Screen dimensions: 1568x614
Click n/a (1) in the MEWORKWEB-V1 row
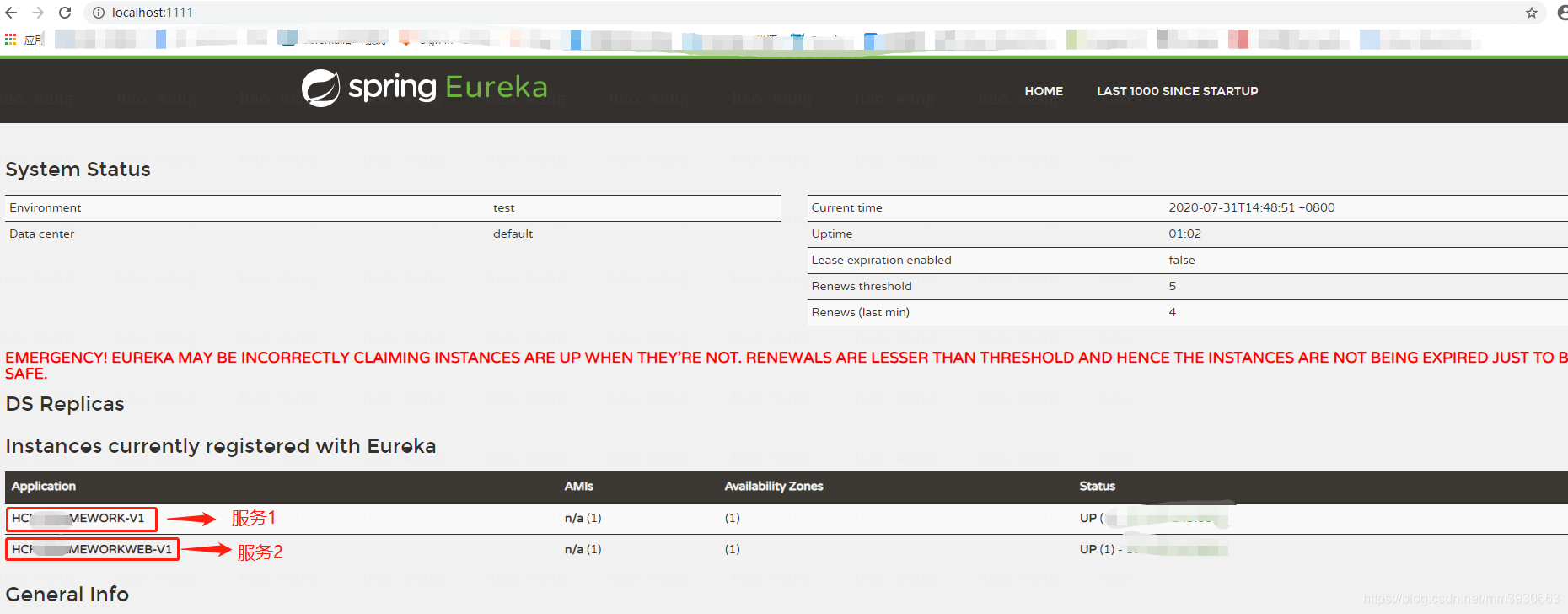tap(583, 549)
